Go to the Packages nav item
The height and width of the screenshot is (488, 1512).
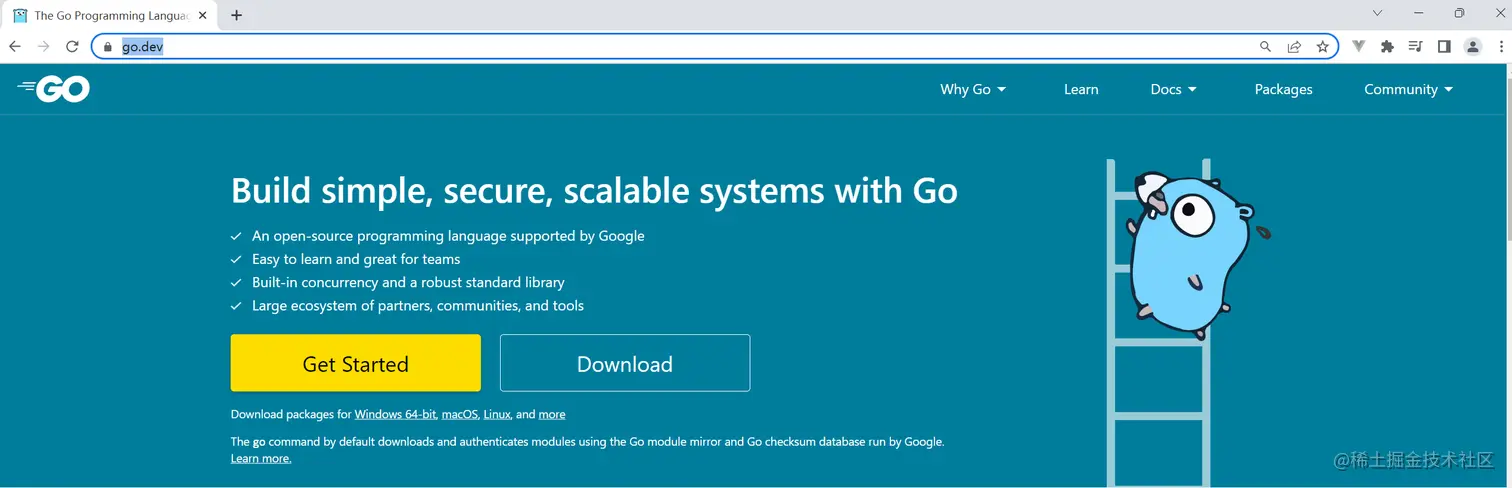[1283, 89]
